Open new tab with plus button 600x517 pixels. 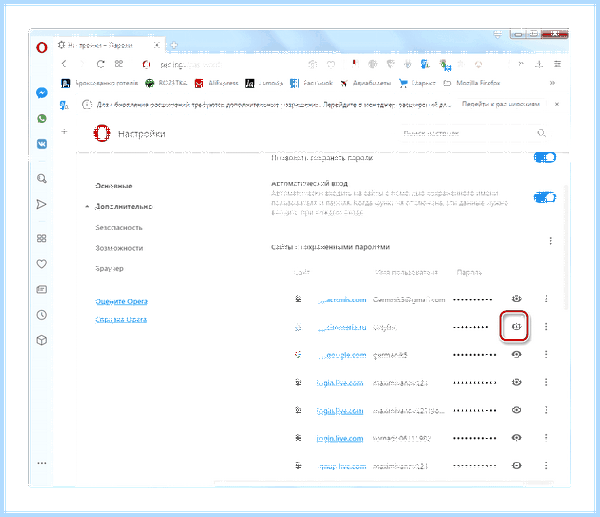click(174, 45)
